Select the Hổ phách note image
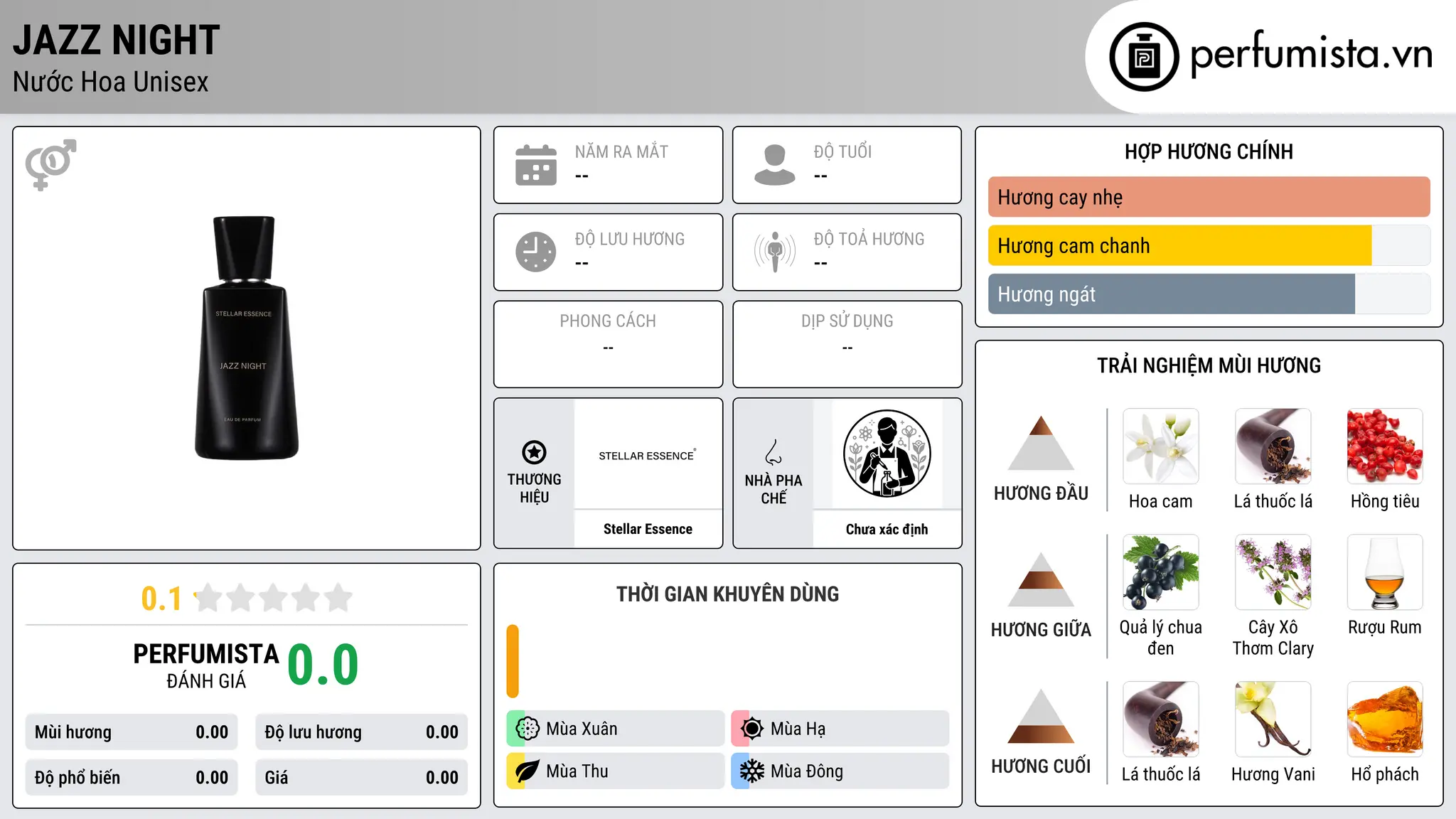Image resolution: width=1456 pixels, height=819 pixels. point(1385,719)
